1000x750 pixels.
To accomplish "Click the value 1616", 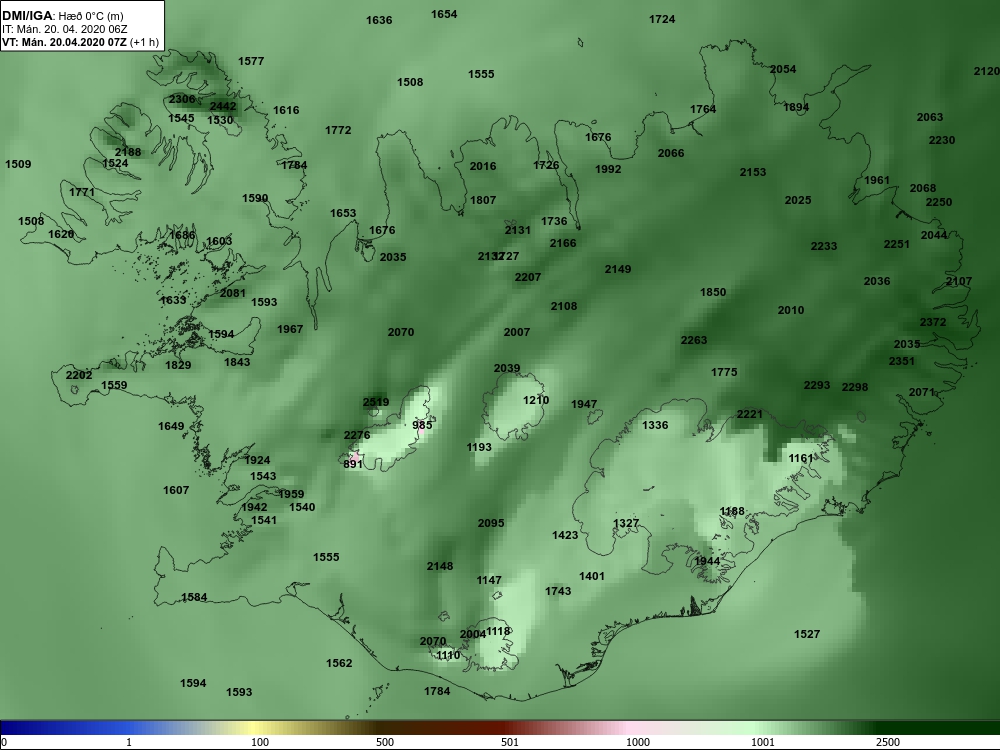I will [x=286, y=110].
